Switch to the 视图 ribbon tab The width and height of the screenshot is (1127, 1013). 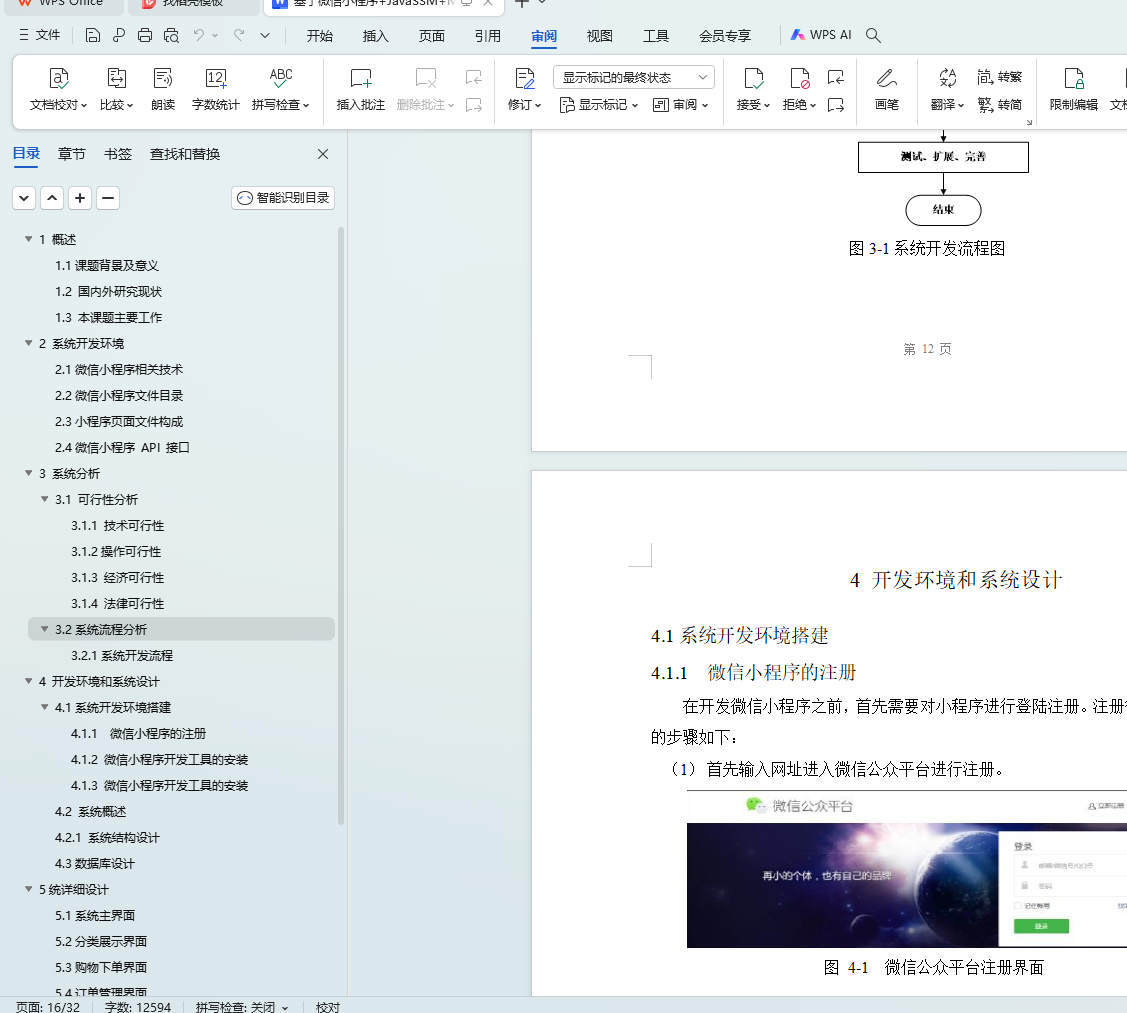[x=599, y=36]
